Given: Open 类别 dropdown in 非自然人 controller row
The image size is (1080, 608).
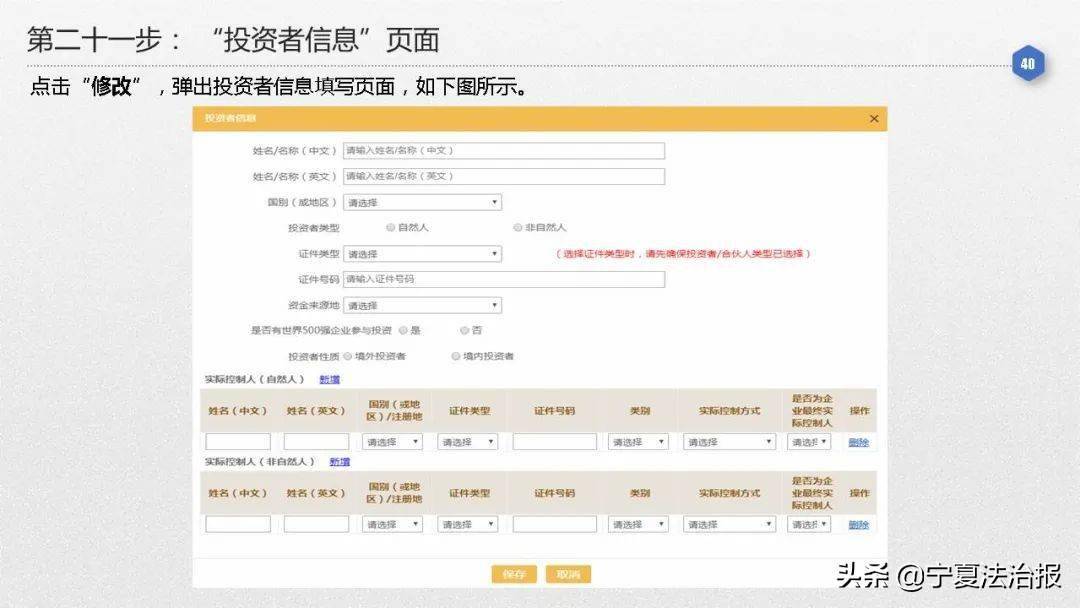Looking at the screenshot, I should pyautogui.click(x=638, y=525).
